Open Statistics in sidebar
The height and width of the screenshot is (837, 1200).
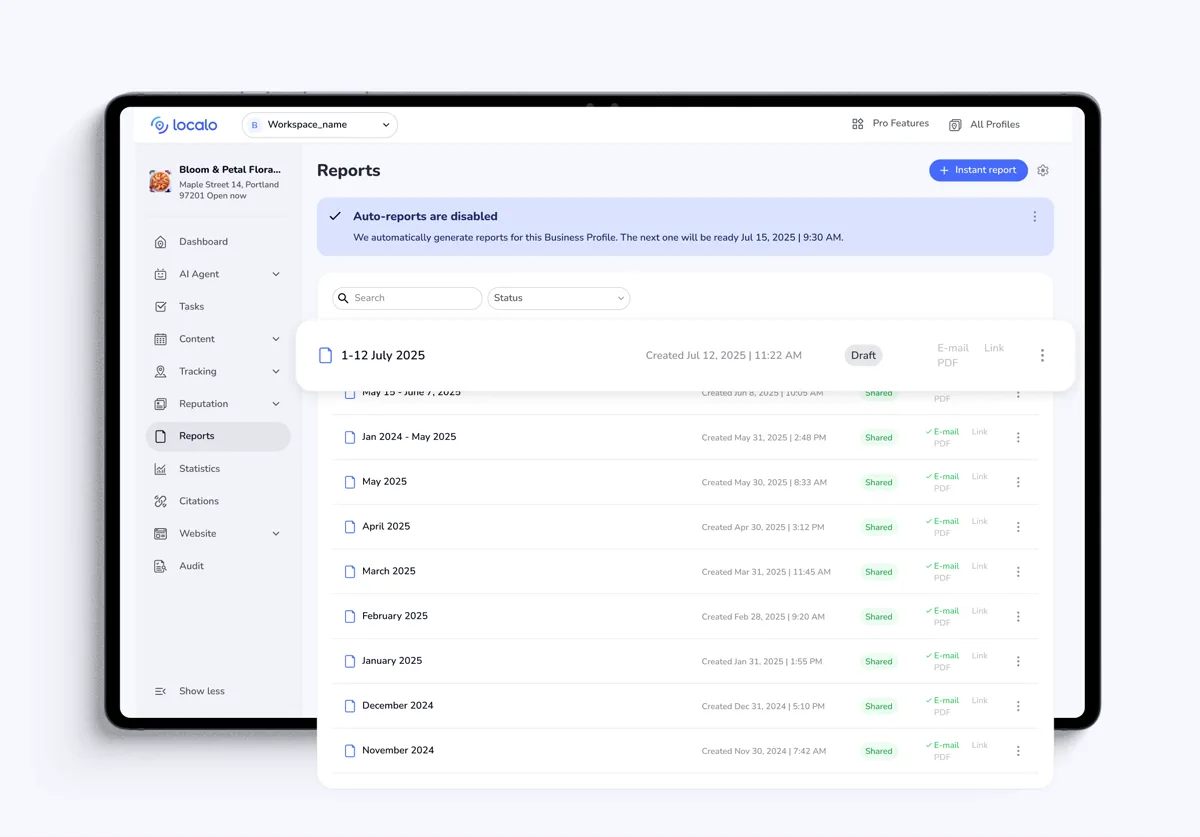(199, 469)
